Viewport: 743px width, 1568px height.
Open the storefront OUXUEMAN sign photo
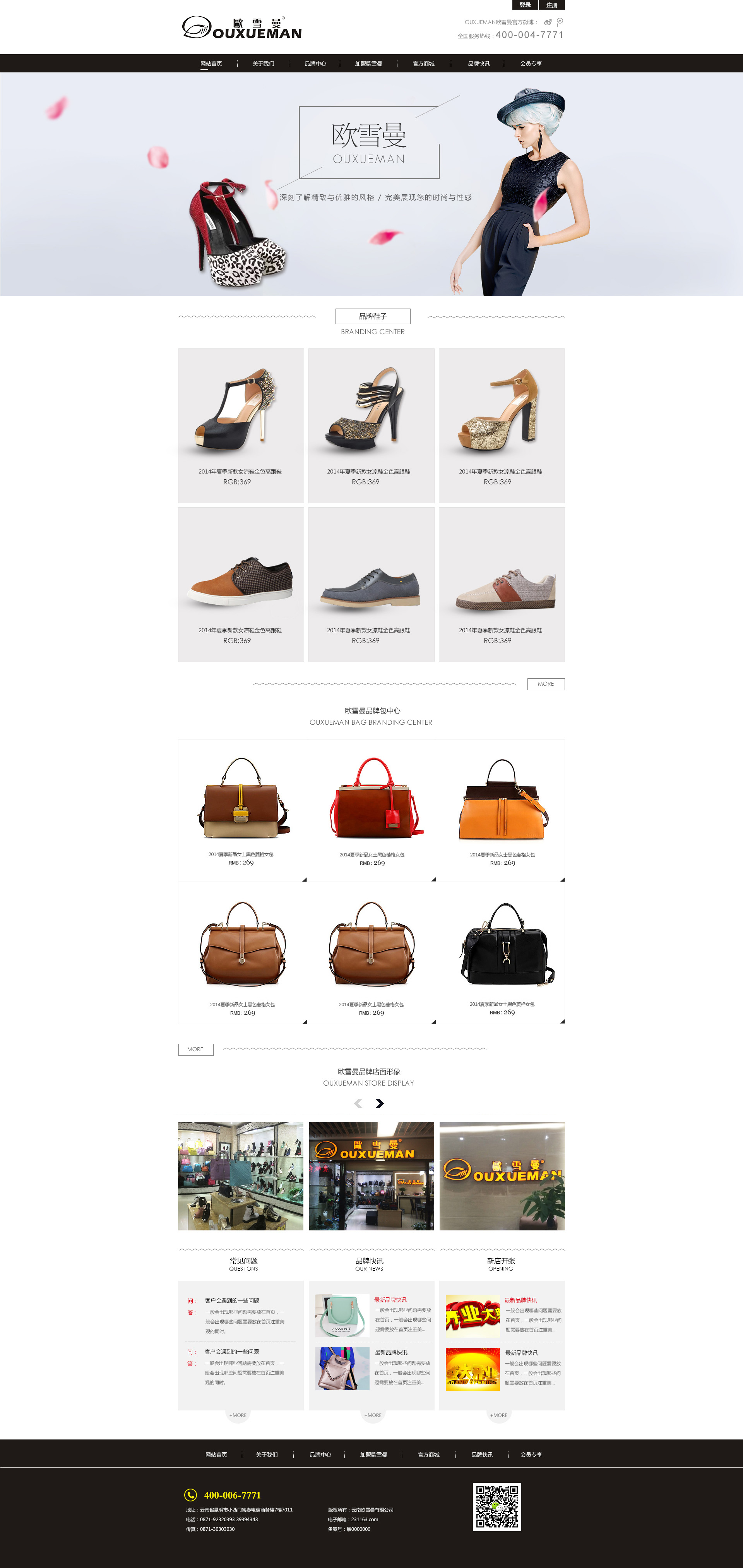(371, 1176)
